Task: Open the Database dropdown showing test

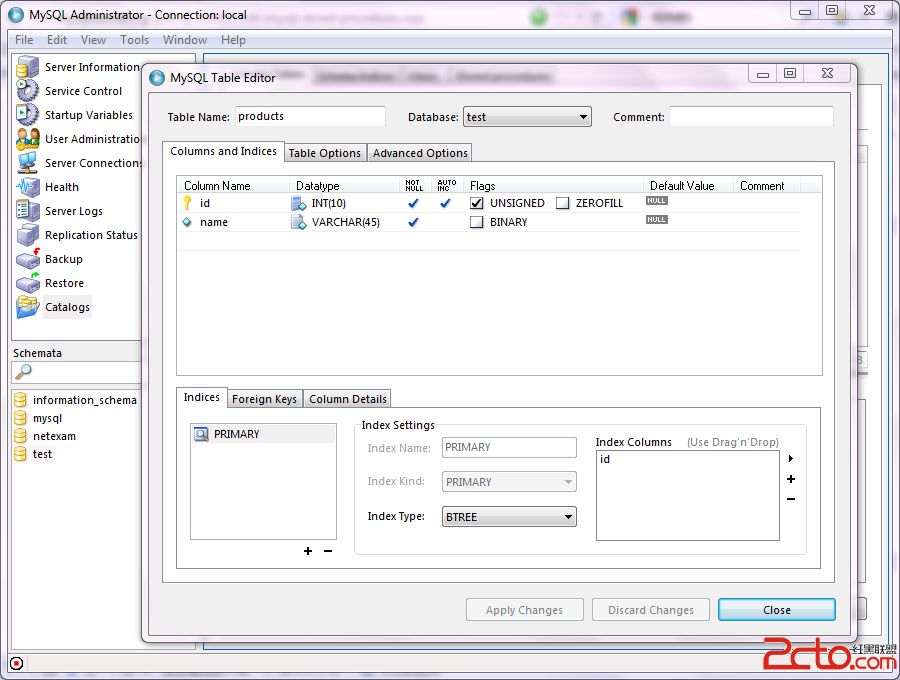Action: [x=527, y=117]
